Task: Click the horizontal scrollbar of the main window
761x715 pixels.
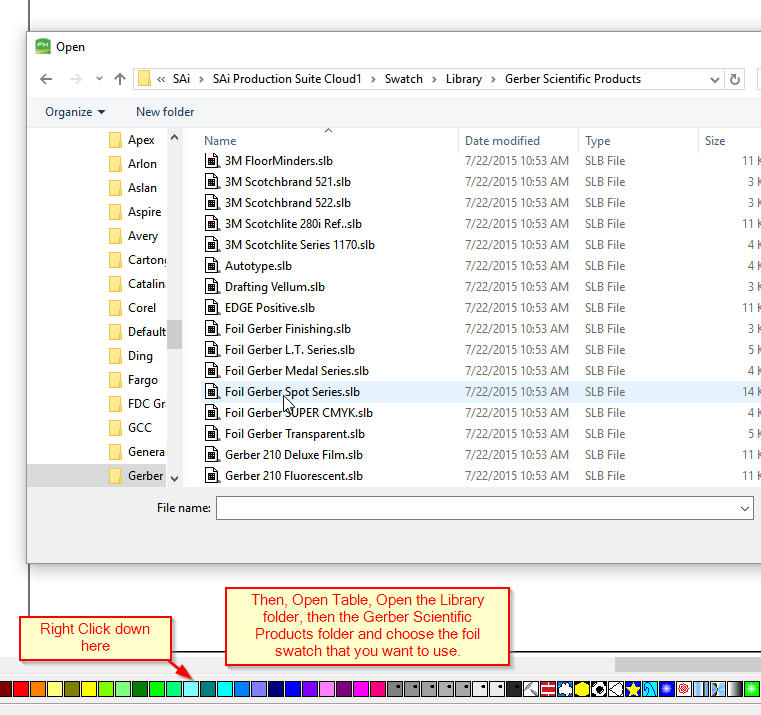Action: pyautogui.click(x=688, y=664)
